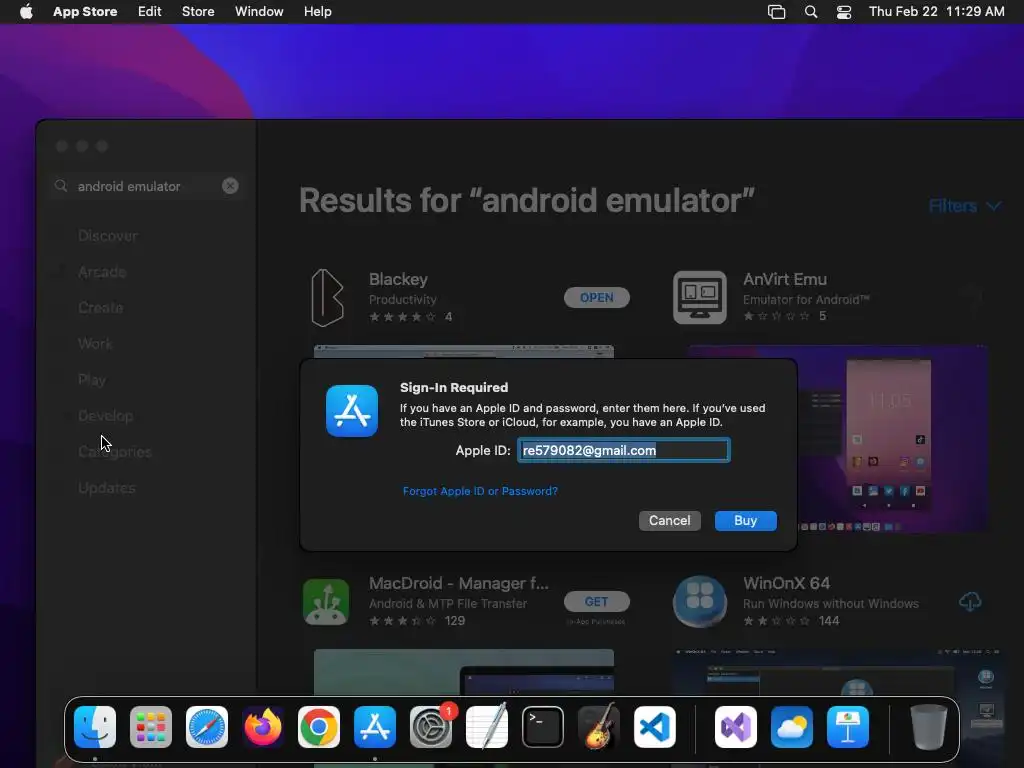This screenshot has width=1024, height=768.
Task: Select Arcade in the sidebar
Action: pos(102,272)
